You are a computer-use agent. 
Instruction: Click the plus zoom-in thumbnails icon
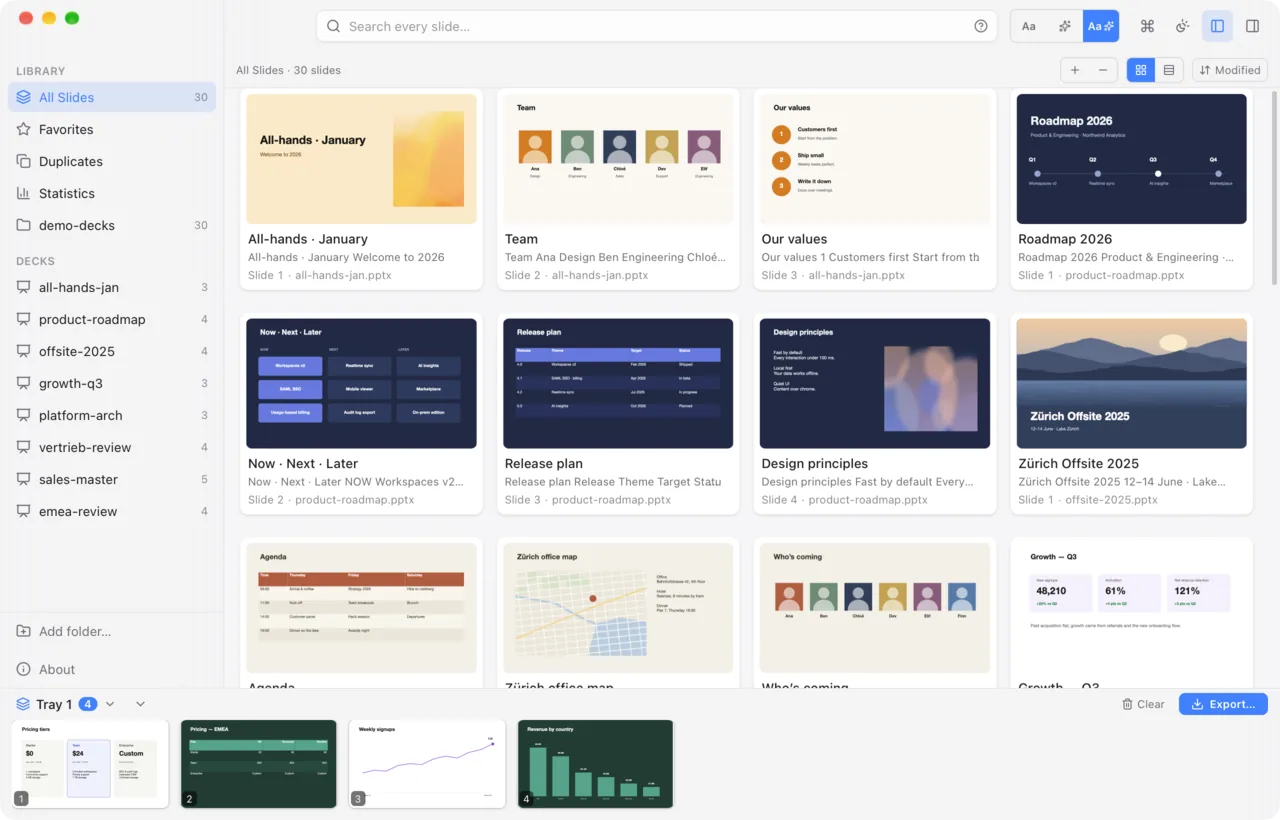point(1075,70)
